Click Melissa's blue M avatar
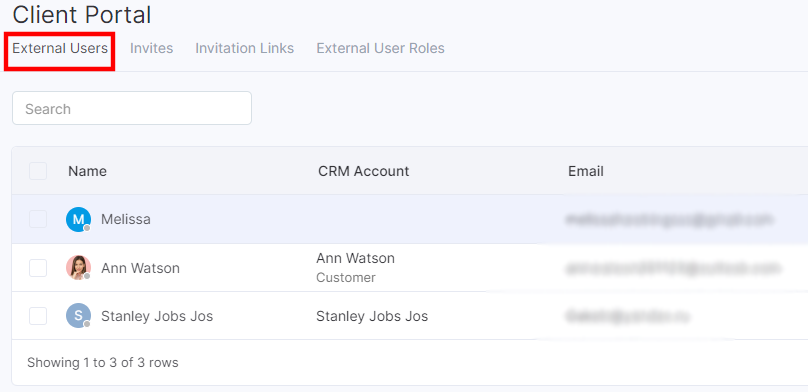The image size is (808, 392). (x=78, y=219)
